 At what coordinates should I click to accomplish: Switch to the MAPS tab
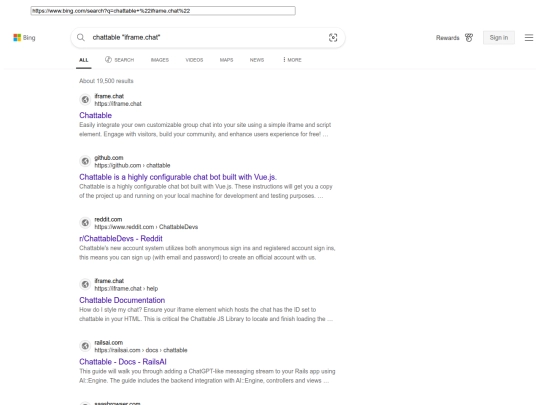click(x=226, y=60)
